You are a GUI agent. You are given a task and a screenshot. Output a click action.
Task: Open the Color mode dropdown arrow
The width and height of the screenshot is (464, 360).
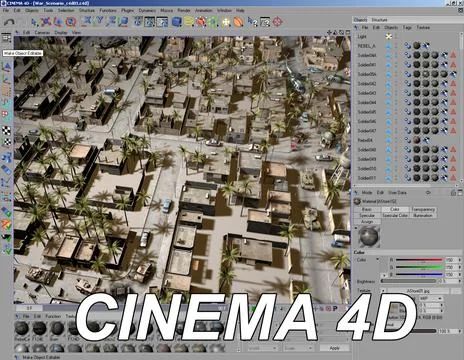point(378,259)
